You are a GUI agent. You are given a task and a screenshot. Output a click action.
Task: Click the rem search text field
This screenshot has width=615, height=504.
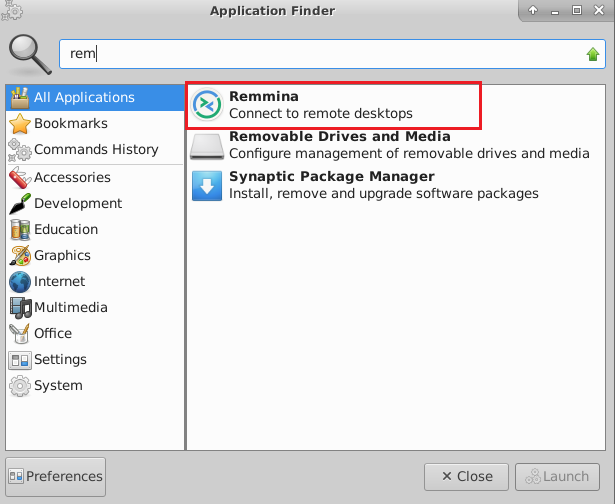tap(332, 54)
